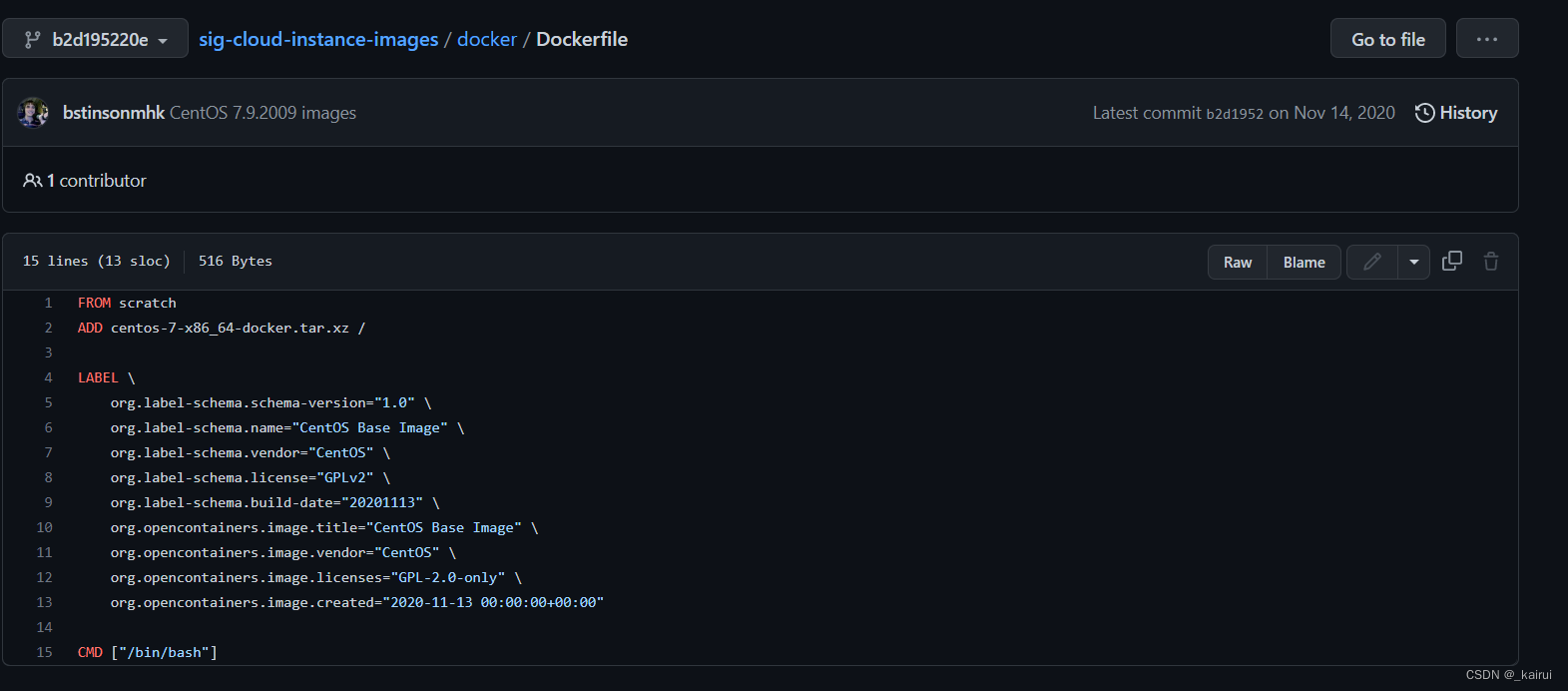Image resolution: width=1568 pixels, height=691 pixels.
Task: Click the FROM scratch code line
Action: click(127, 303)
